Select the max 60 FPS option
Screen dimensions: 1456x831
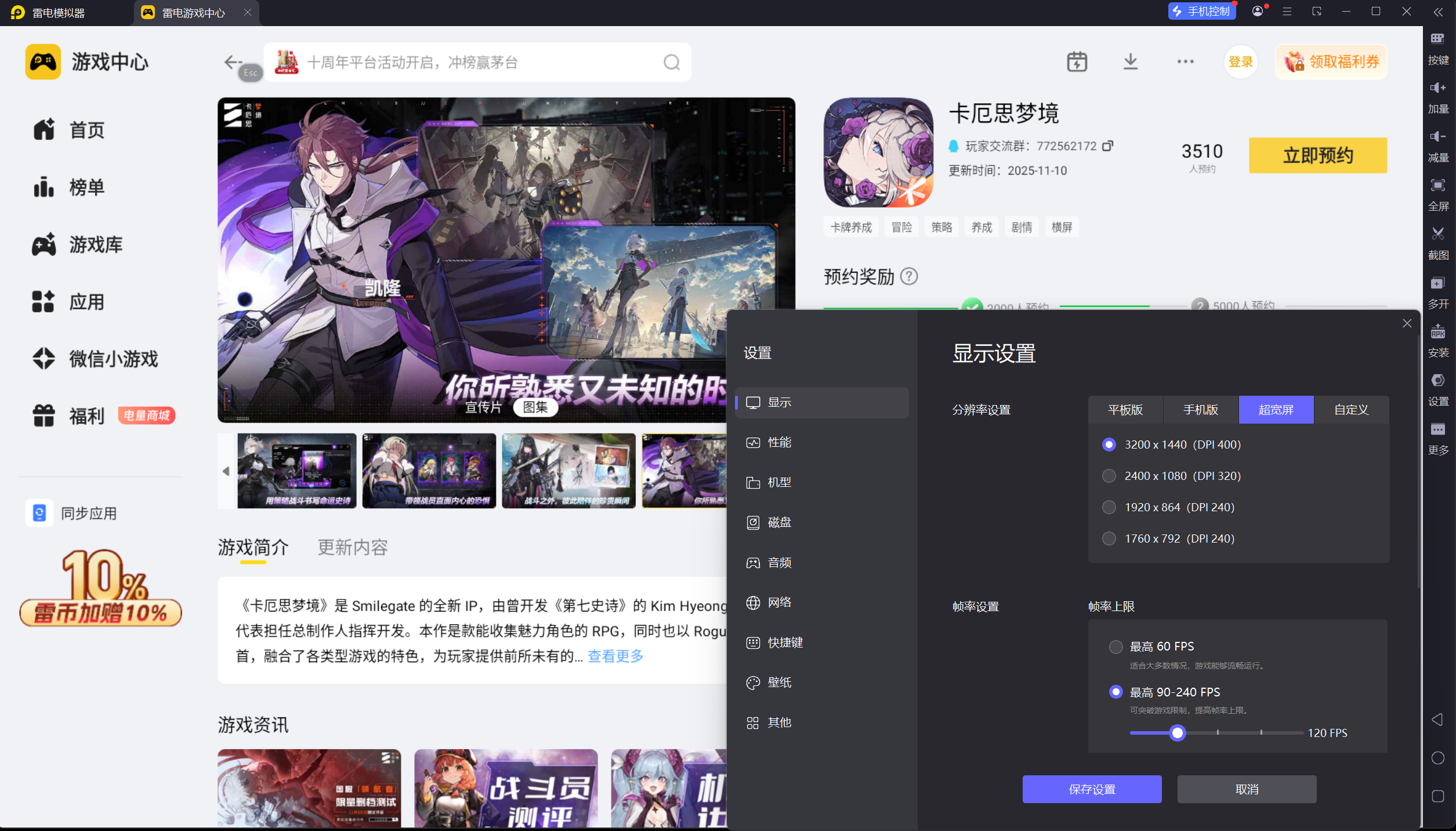[1115, 646]
